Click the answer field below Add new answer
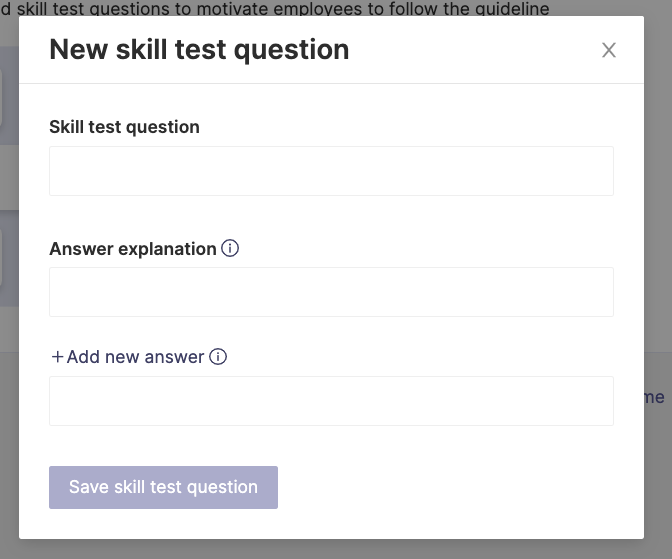672x559 pixels. click(331, 401)
